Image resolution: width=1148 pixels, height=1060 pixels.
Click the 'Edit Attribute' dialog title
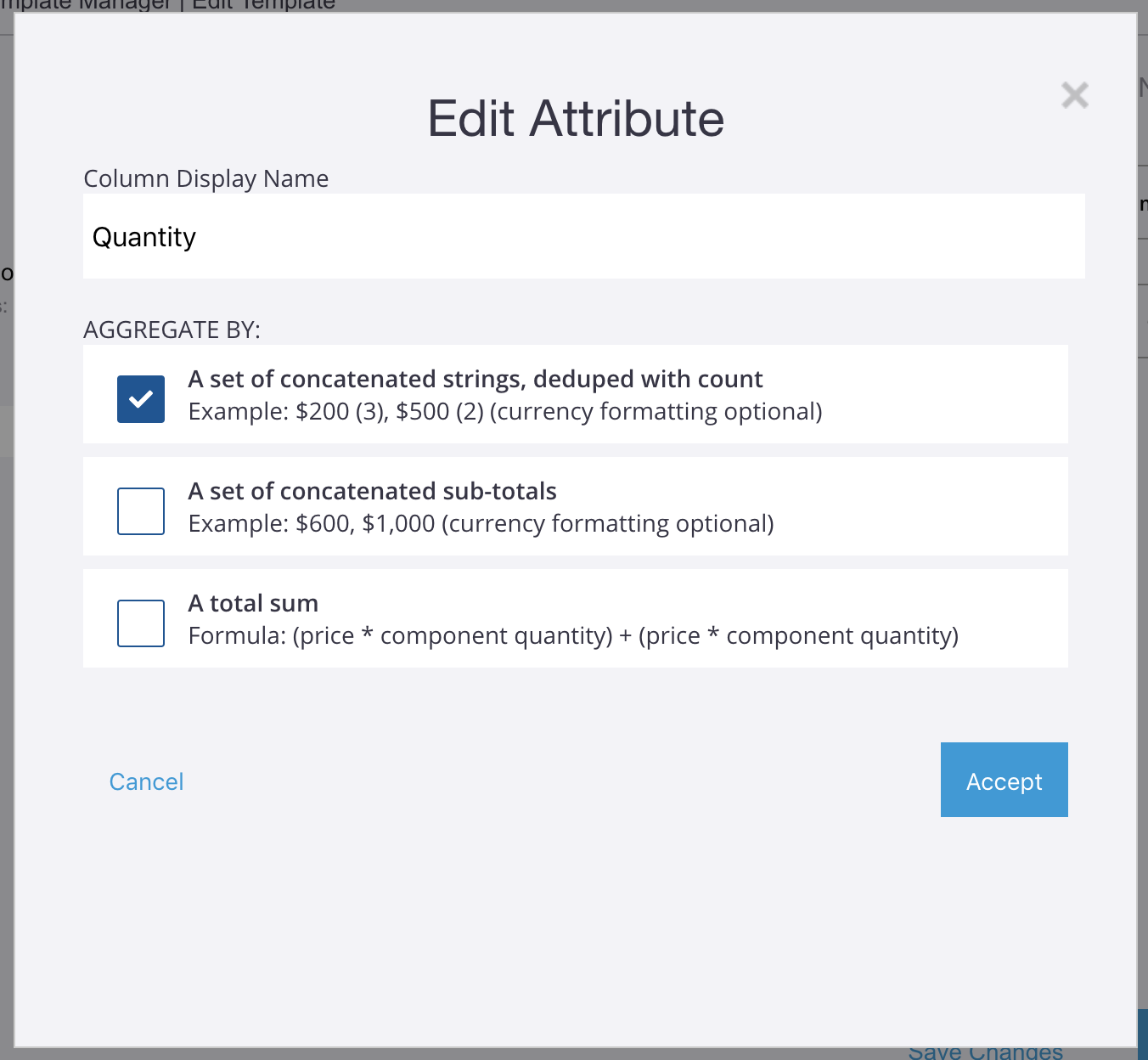[575, 118]
